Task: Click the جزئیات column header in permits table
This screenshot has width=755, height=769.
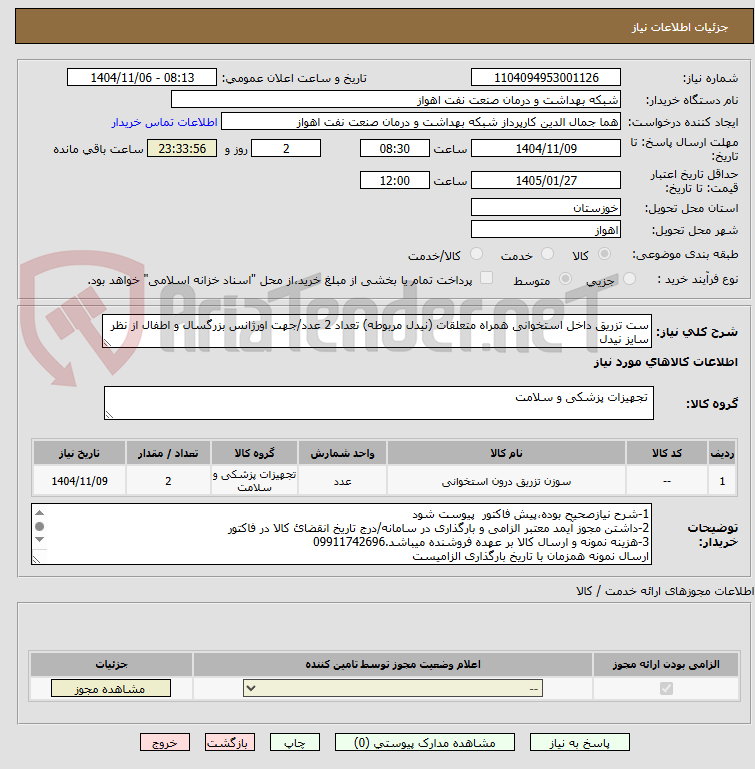Action: point(111,664)
